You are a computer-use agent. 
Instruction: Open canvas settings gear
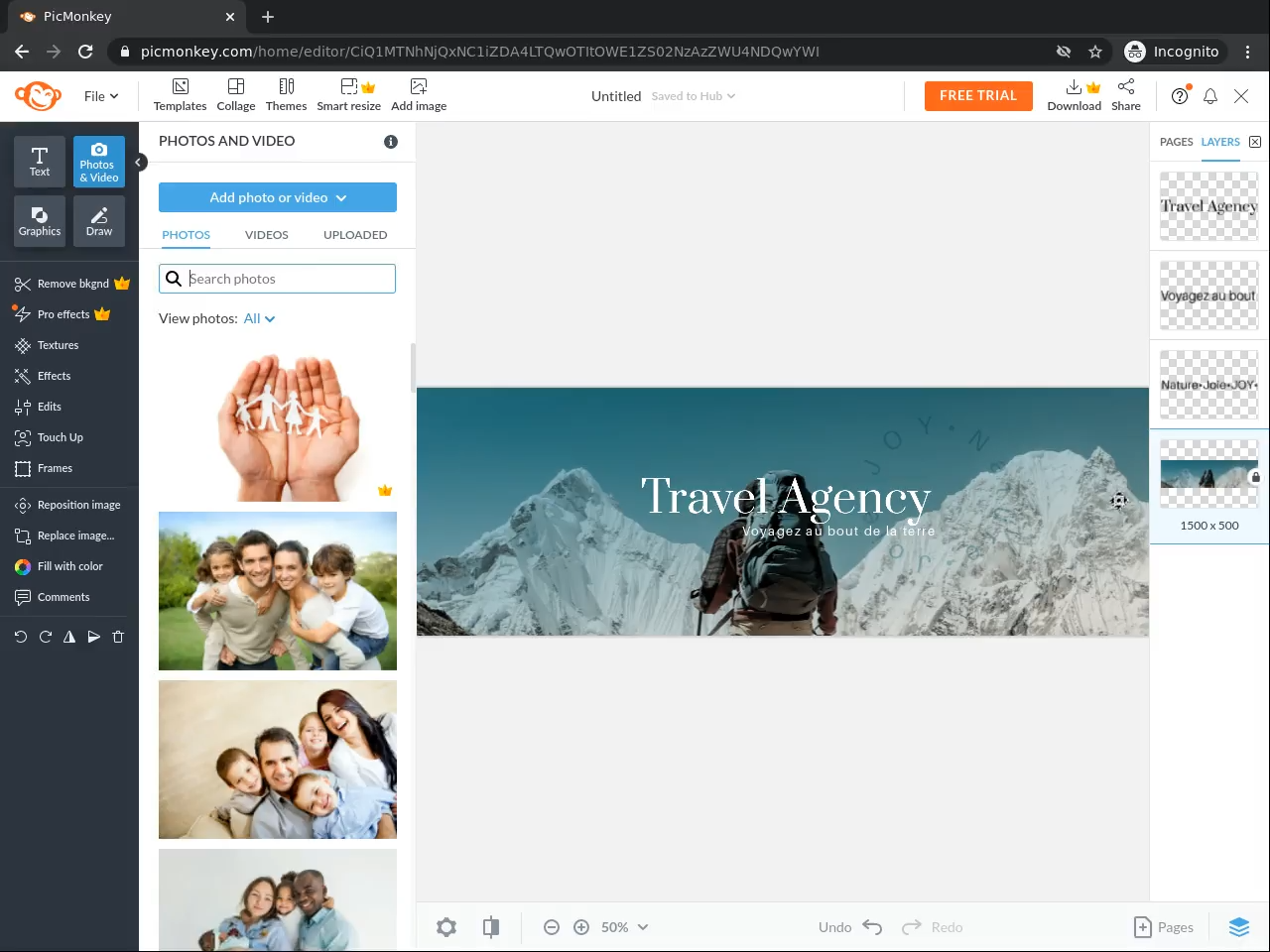click(x=446, y=927)
